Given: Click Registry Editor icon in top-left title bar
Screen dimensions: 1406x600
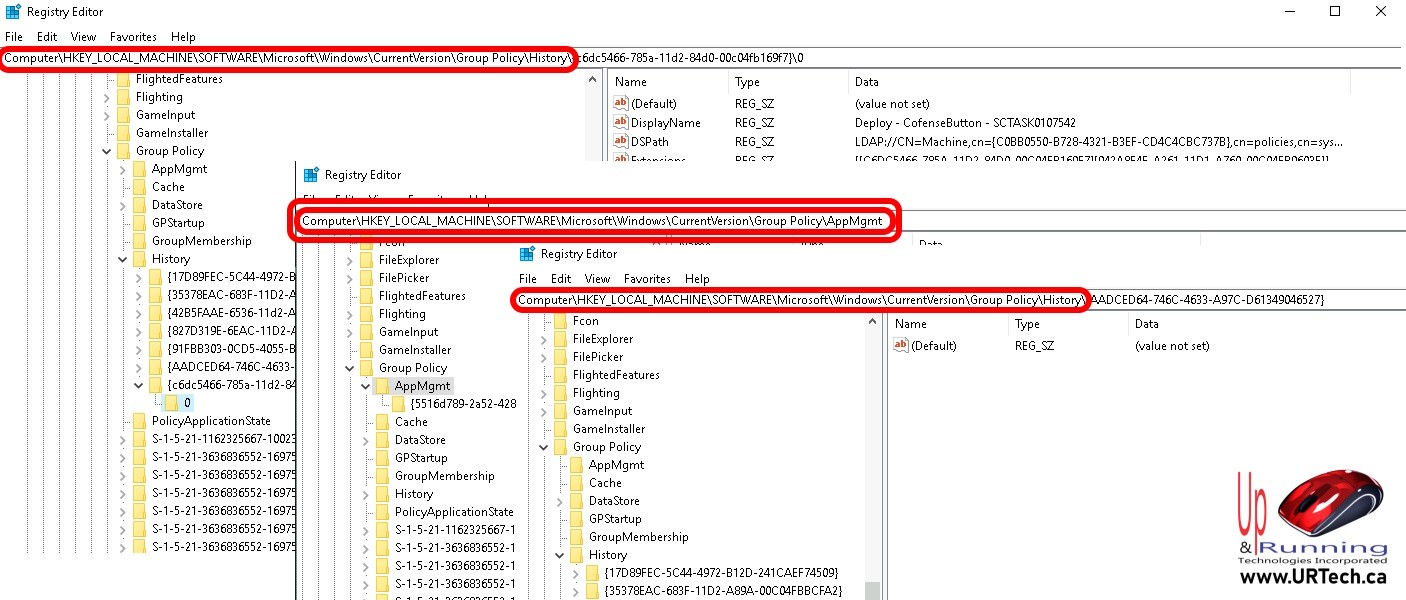Looking at the screenshot, I should click(x=12, y=12).
